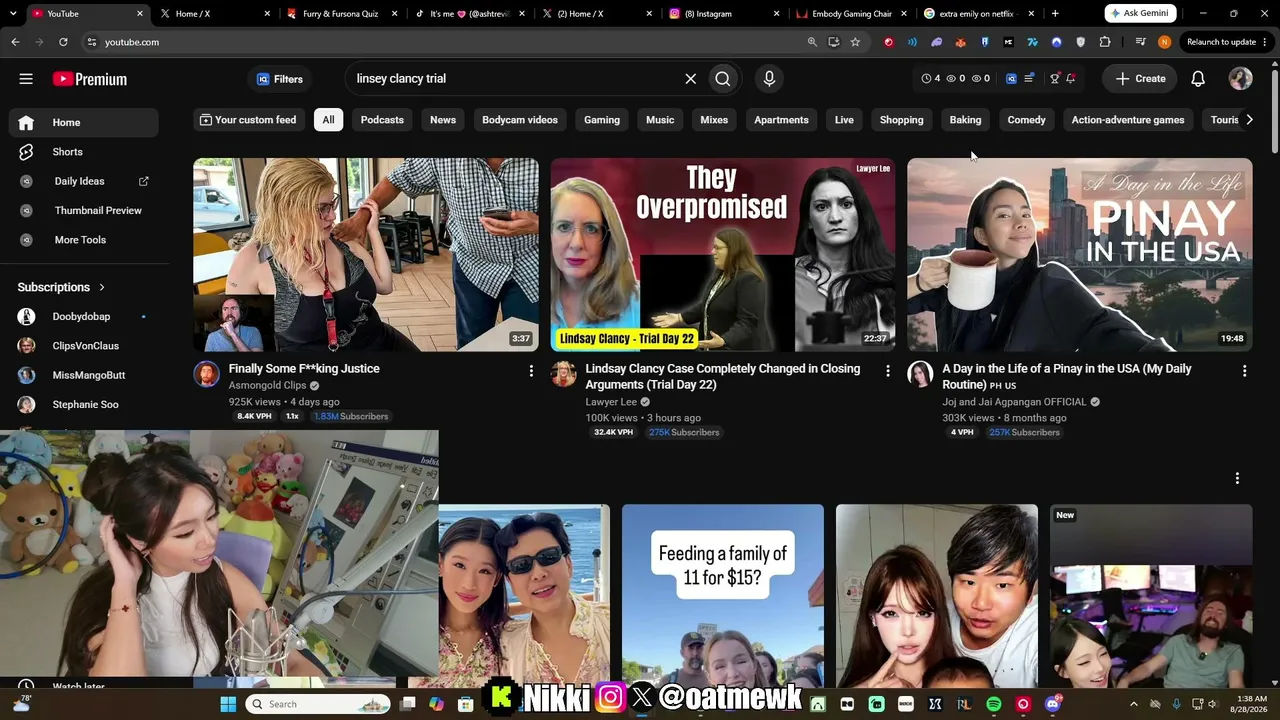Open the Windows Start menu
The width and height of the screenshot is (1280, 720).
[228, 704]
